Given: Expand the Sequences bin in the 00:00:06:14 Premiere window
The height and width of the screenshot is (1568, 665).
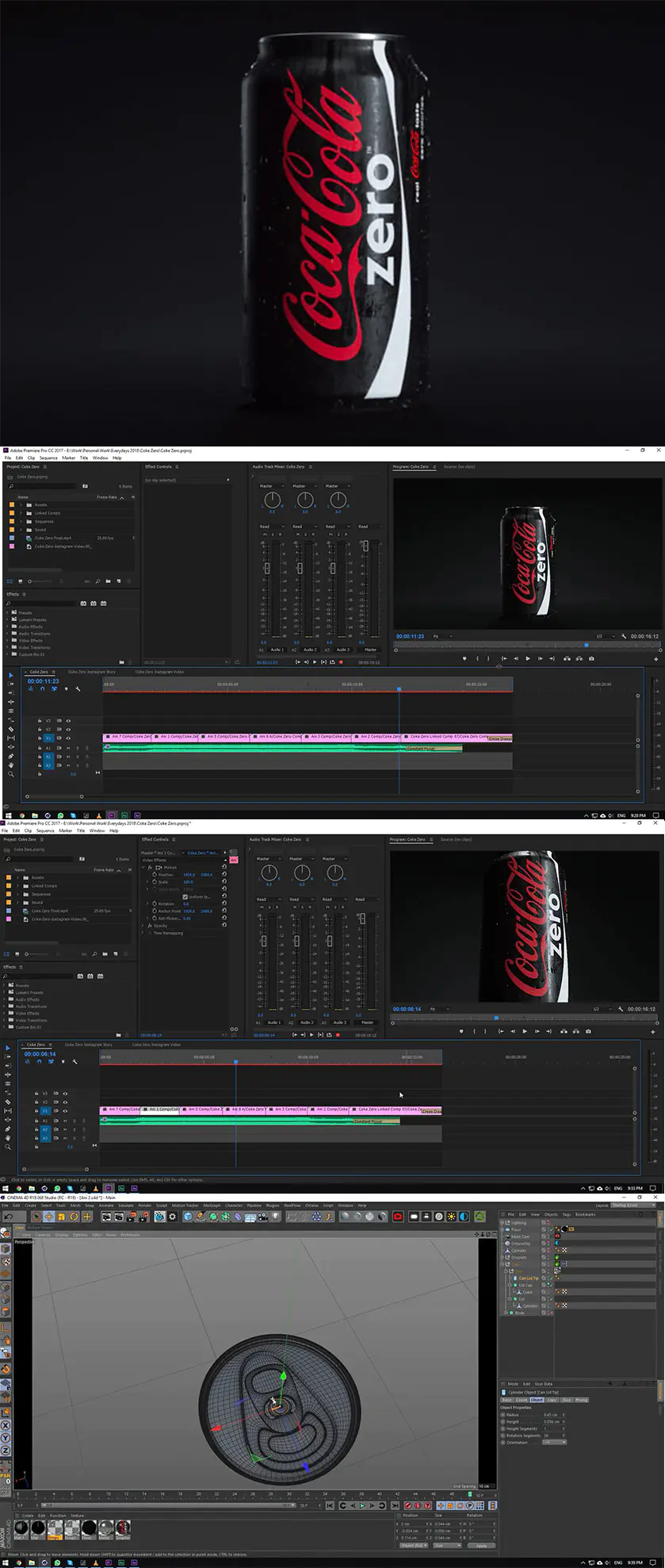Looking at the screenshot, I should click(x=17, y=894).
